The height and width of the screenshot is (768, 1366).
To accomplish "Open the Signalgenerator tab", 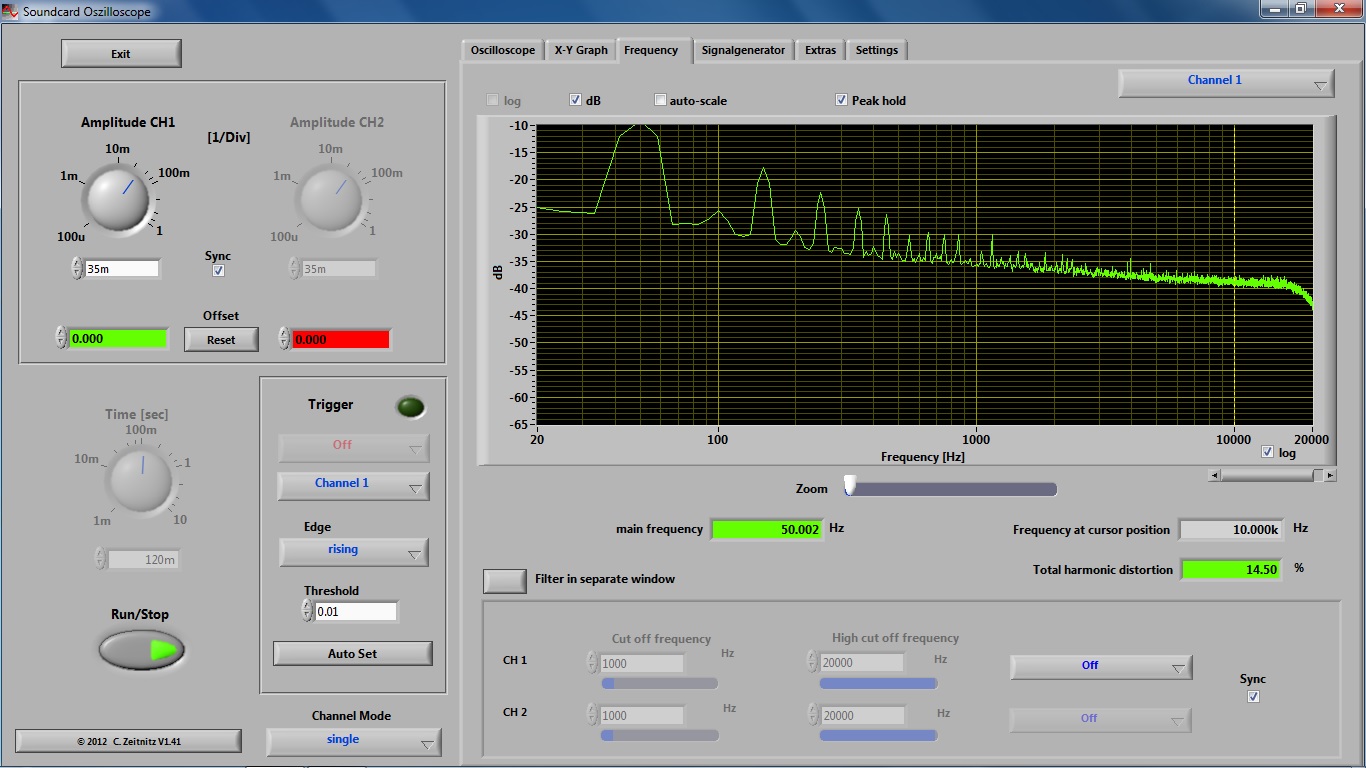I will click(743, 50).
